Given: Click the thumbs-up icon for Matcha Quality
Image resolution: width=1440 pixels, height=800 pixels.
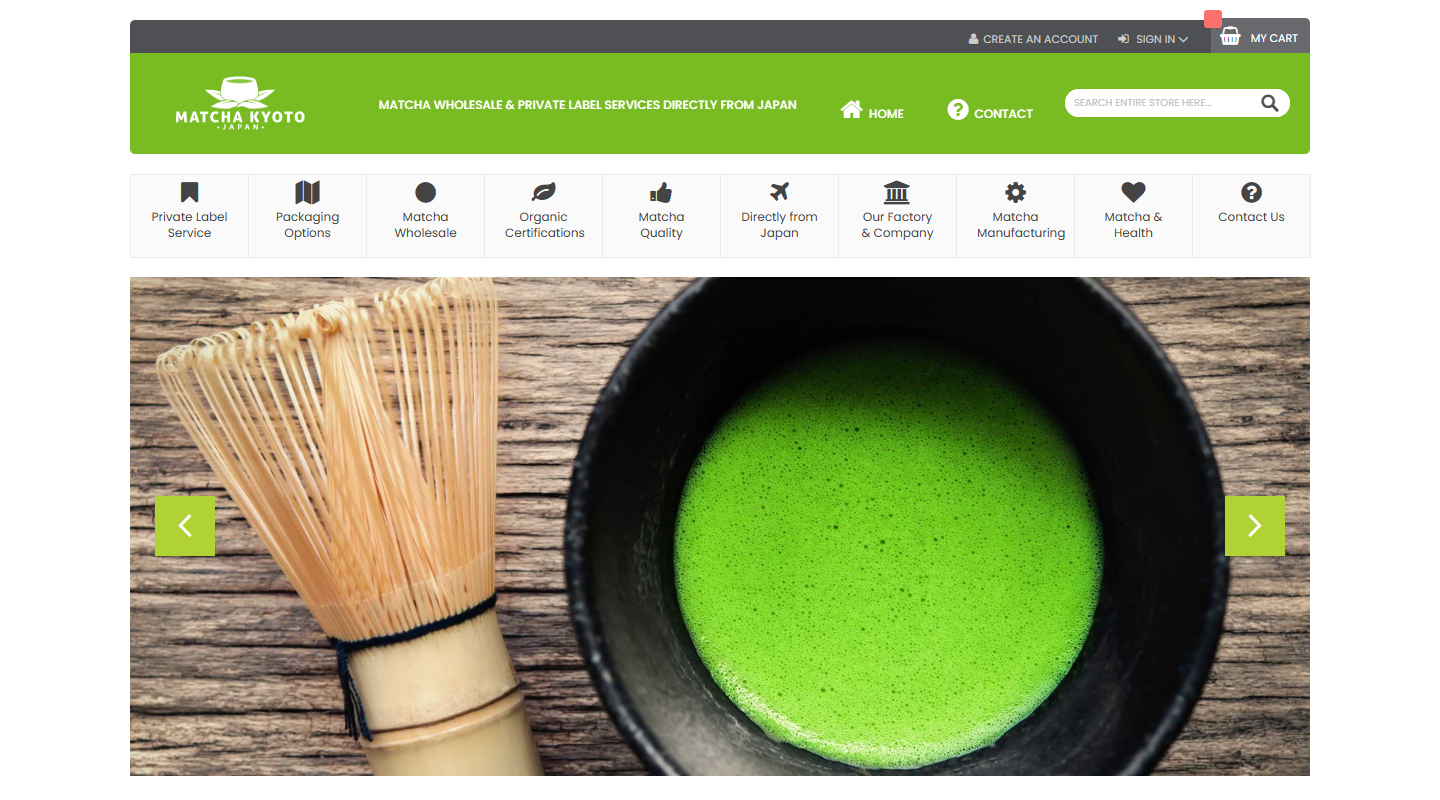Looking at the screenshot, I should point(661,192).
